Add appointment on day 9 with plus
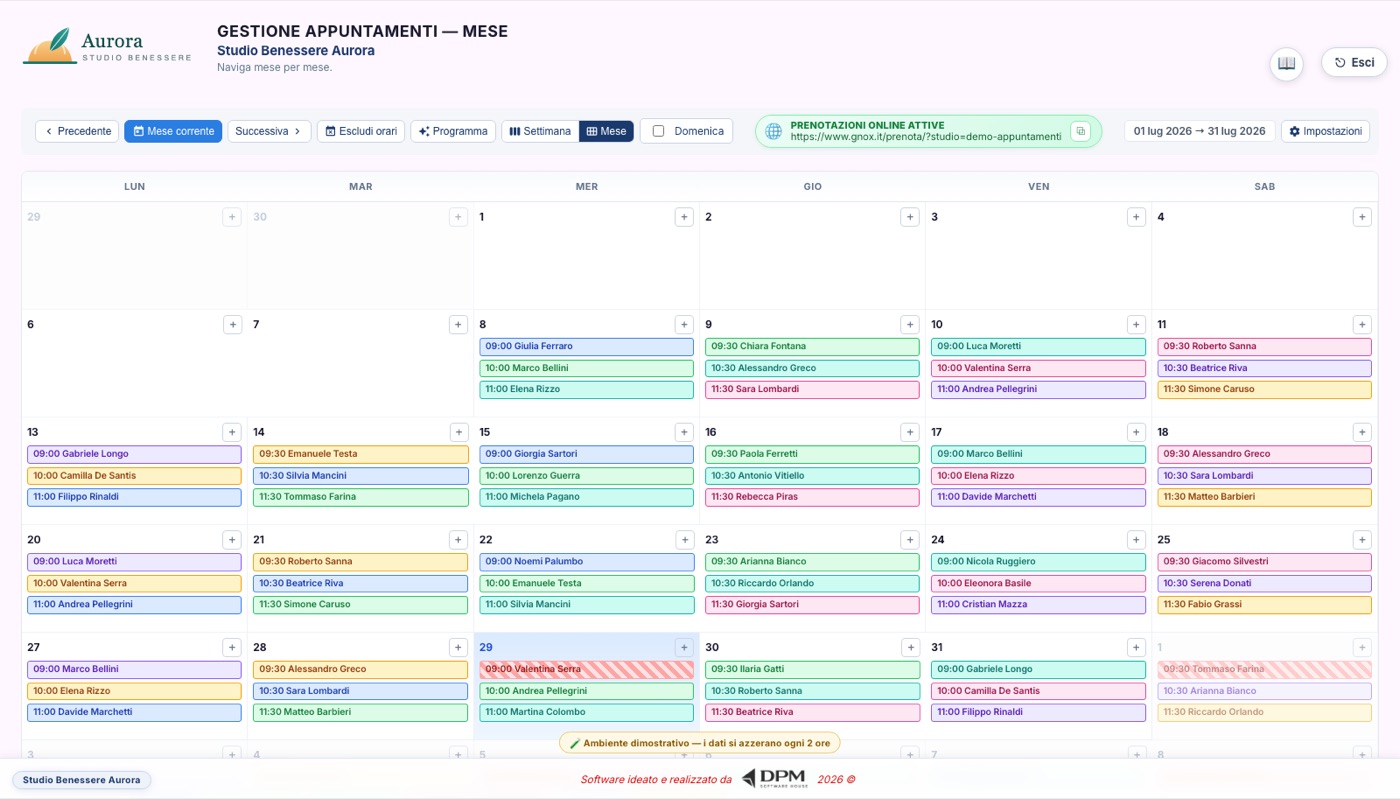This screenshot has width=1400, height=799. click(x=910, y=324)
